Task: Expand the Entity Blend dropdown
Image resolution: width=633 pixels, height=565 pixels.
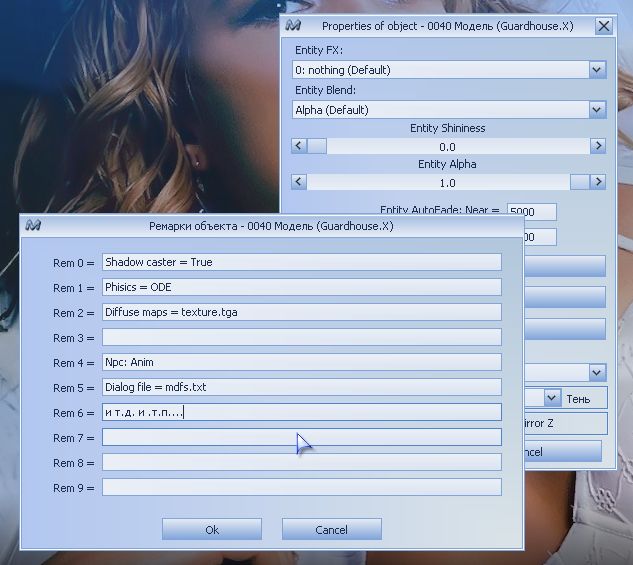Action: click(597, 110)
